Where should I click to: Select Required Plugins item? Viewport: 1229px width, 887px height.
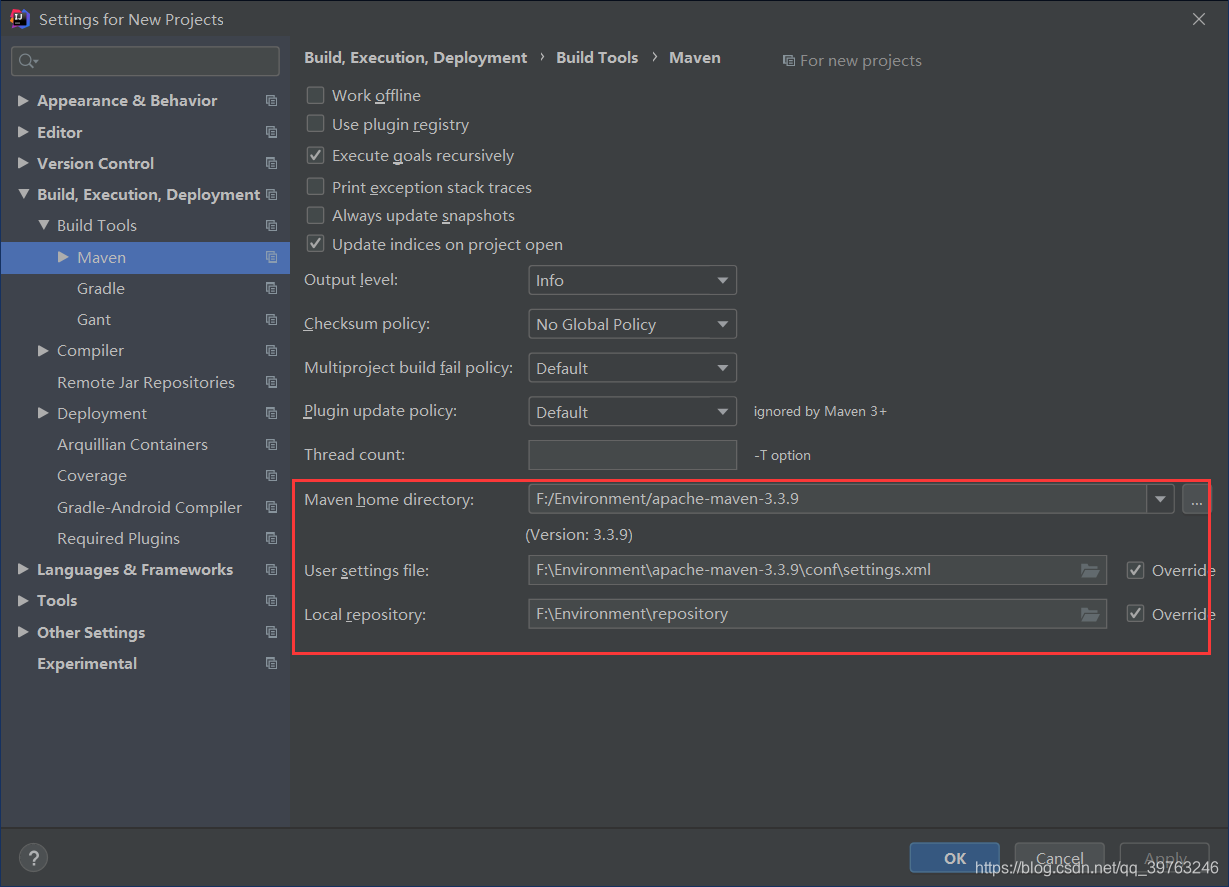pyautogui.click(x=118, y=538)
